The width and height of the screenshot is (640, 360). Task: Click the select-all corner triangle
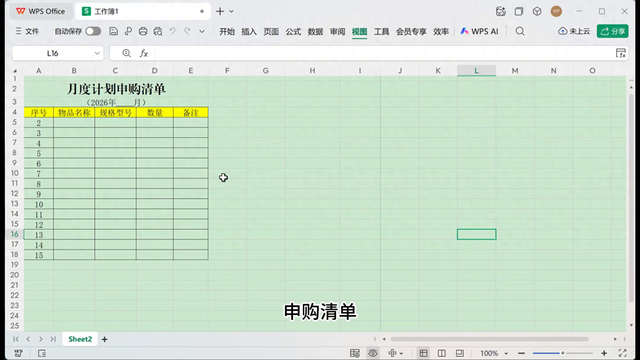(x=15, y=71)
